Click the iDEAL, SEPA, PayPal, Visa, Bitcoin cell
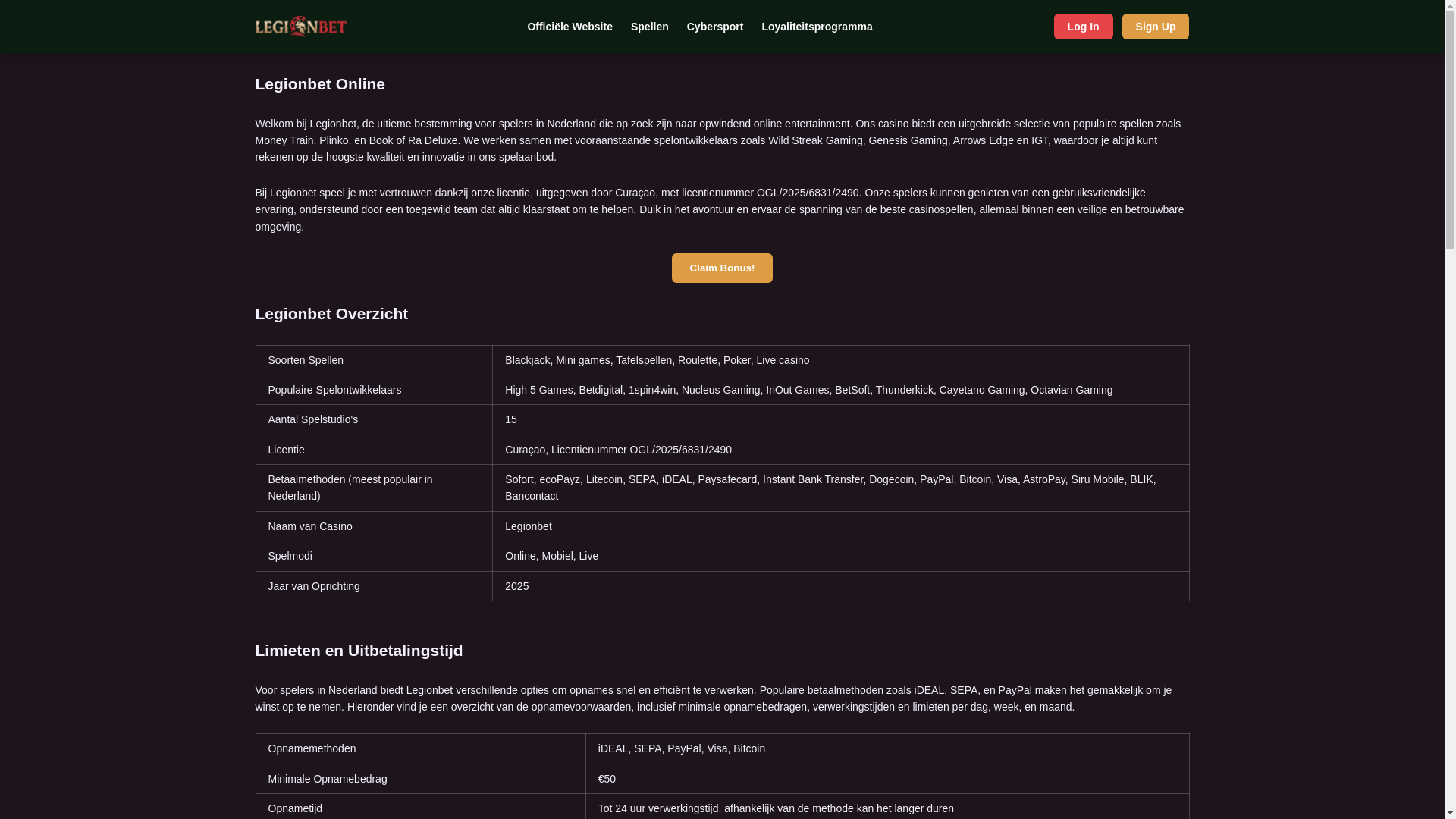The image size is (1456, 819). point(887,748)
